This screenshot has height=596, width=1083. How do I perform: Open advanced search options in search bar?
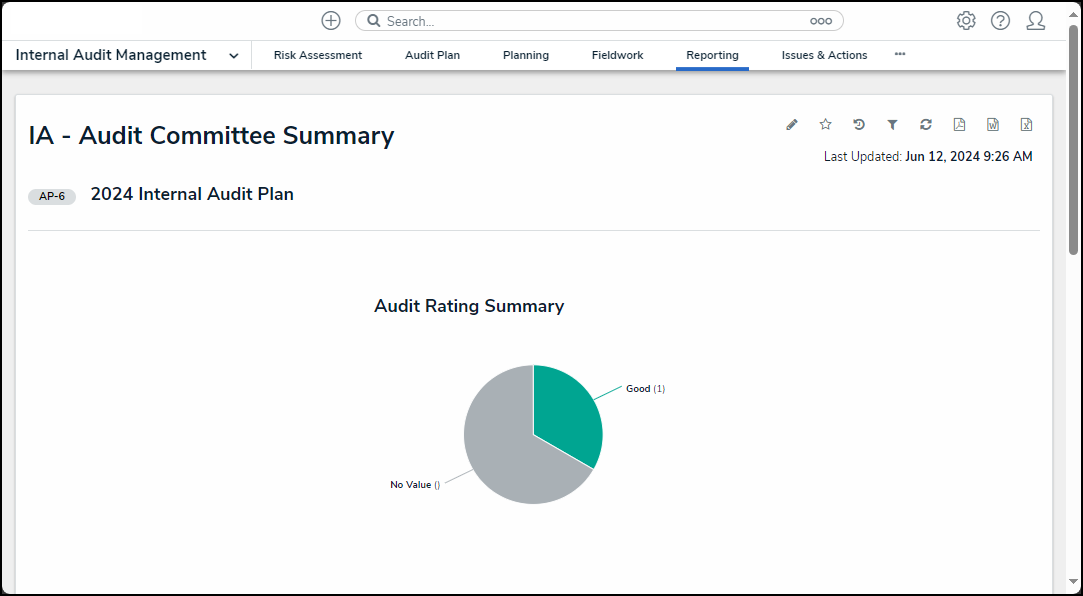[820, 21]
